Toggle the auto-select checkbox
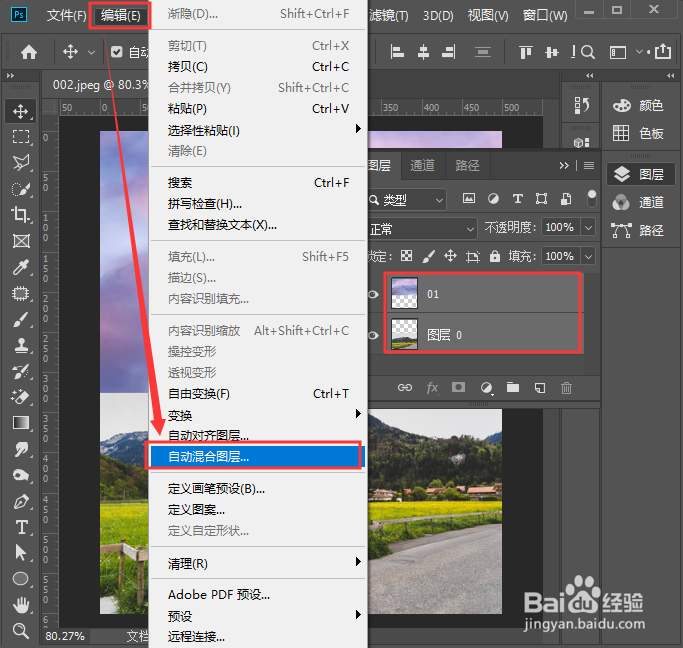 click(116, 52)
